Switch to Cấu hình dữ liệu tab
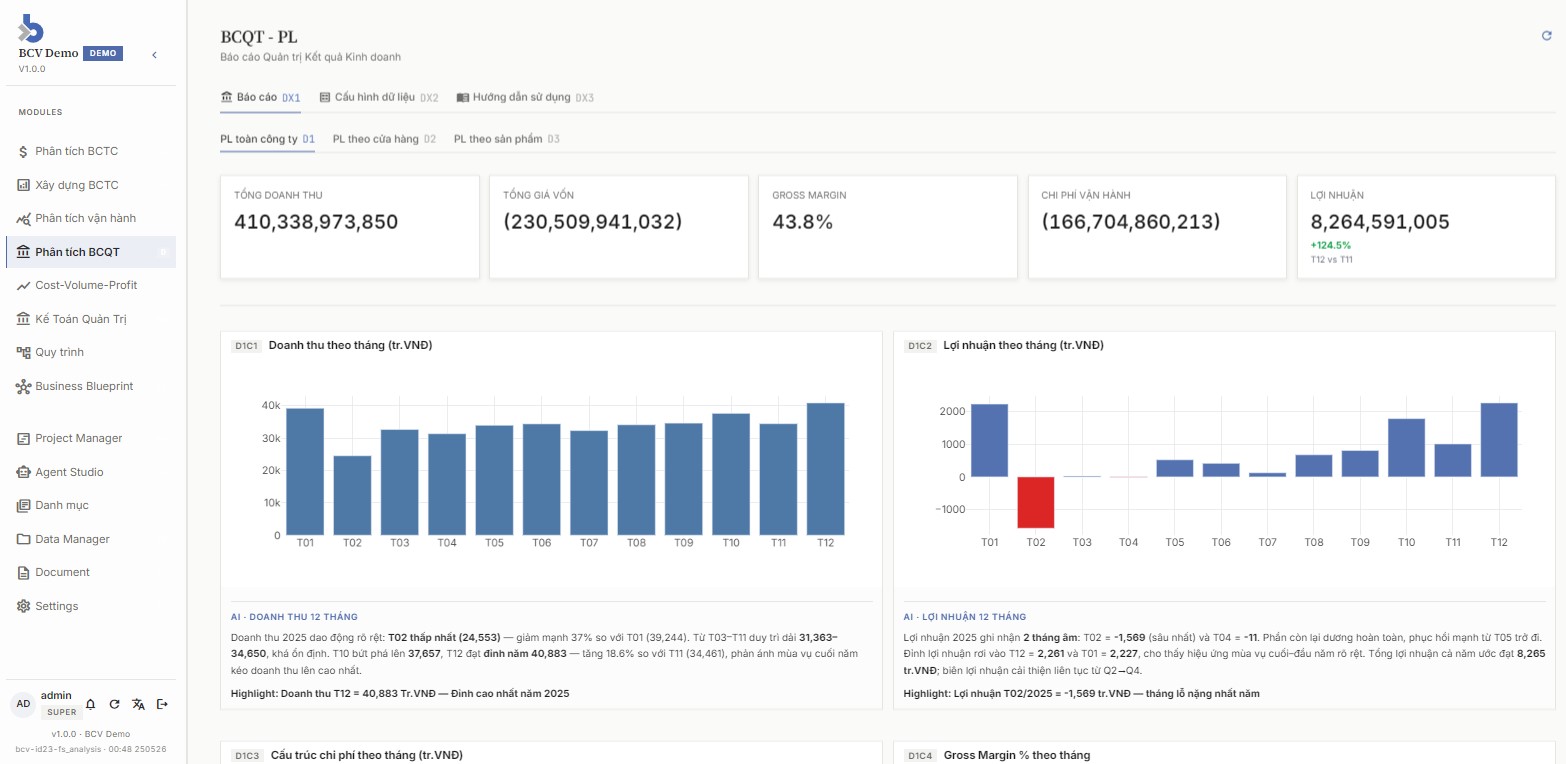 click(x=379, y=98)
